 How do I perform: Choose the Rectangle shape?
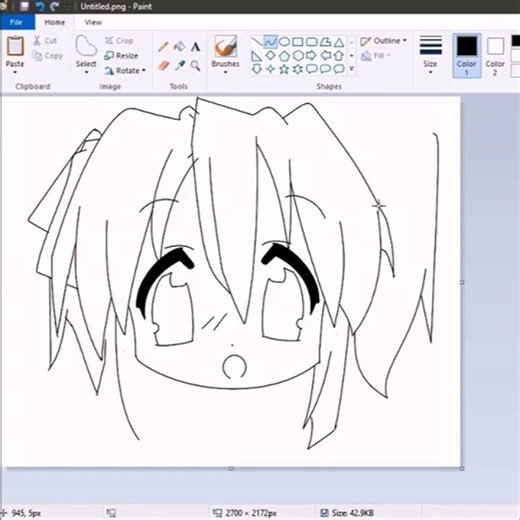(x=298, y=42)
